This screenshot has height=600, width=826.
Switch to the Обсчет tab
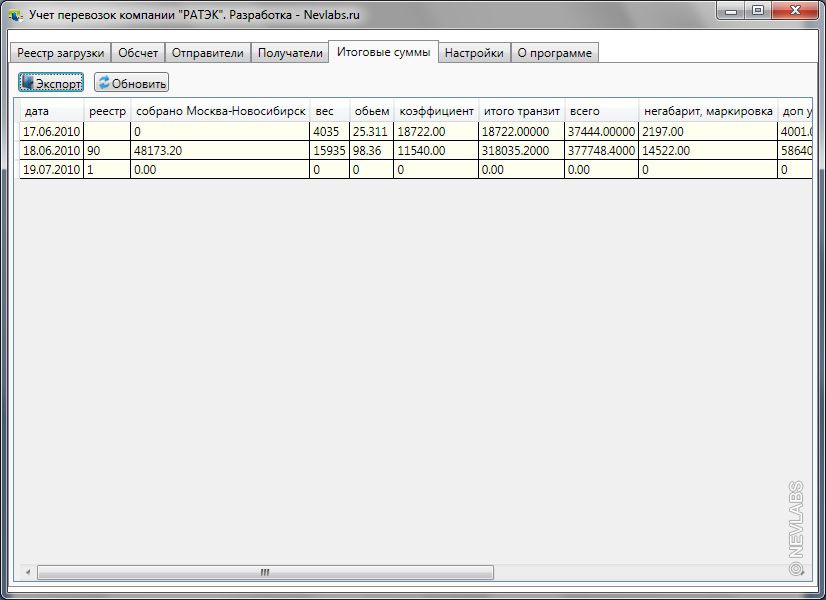pyautogui.click(x=137, y=53)
